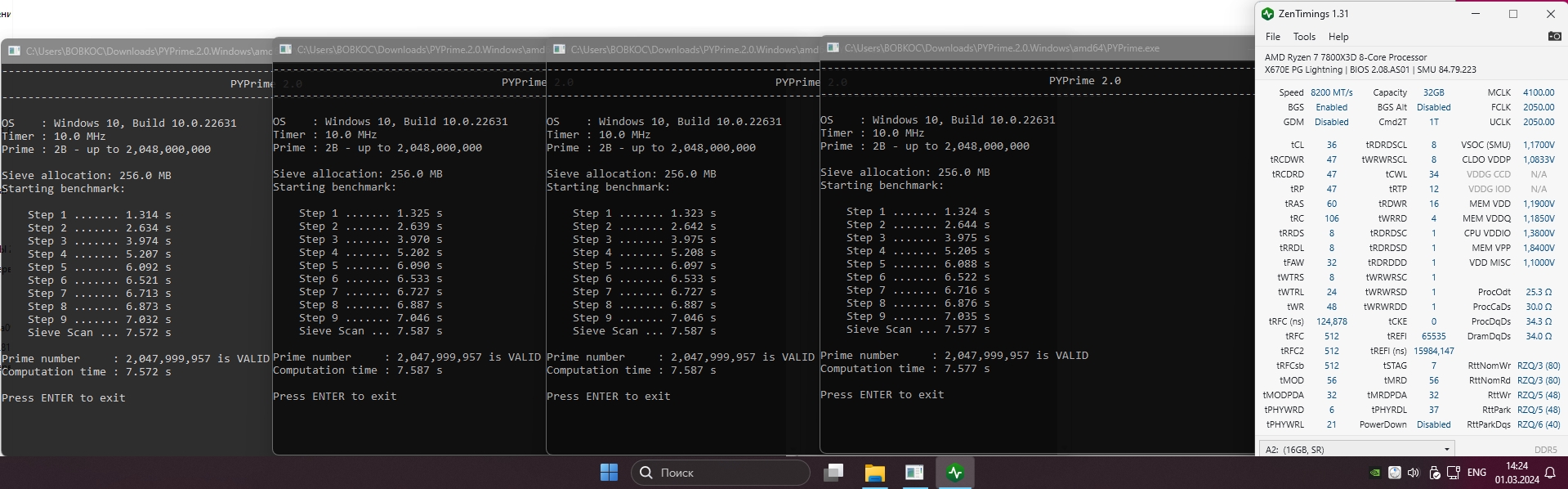
Task: Select the fourth PYPrime window title path text
Action: point(1002,48)
